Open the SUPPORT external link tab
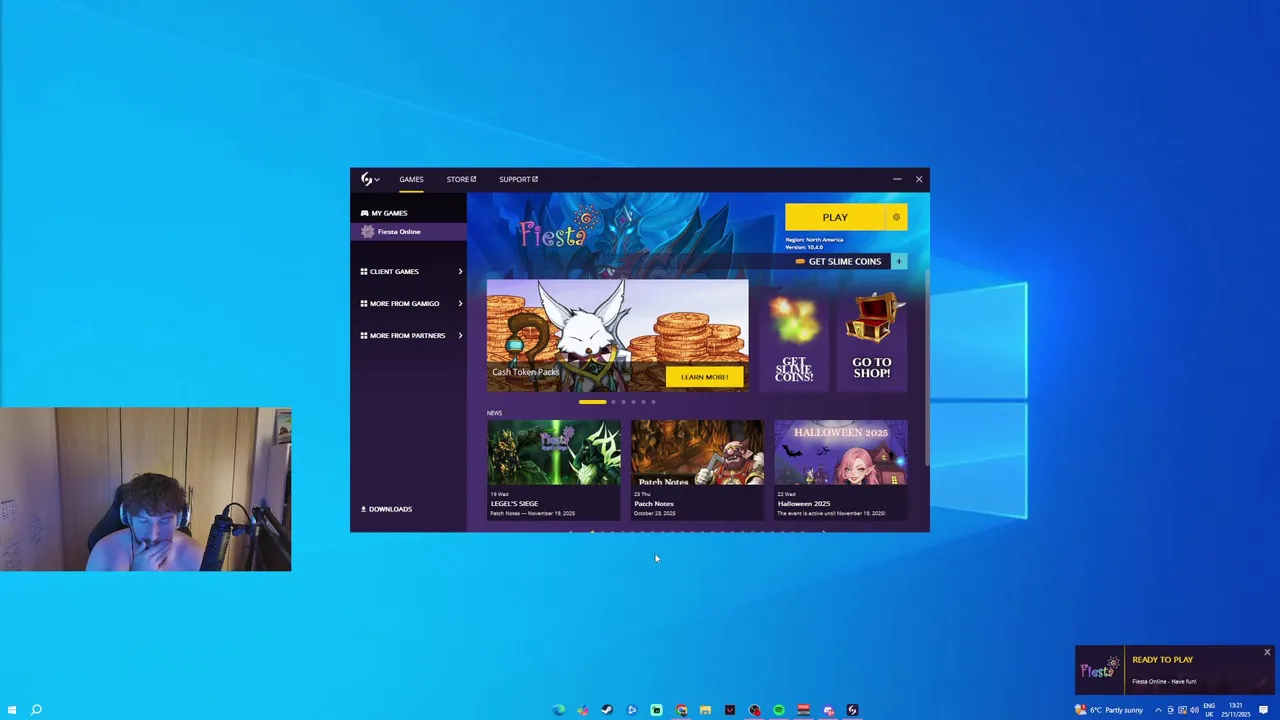 point(518,179)
